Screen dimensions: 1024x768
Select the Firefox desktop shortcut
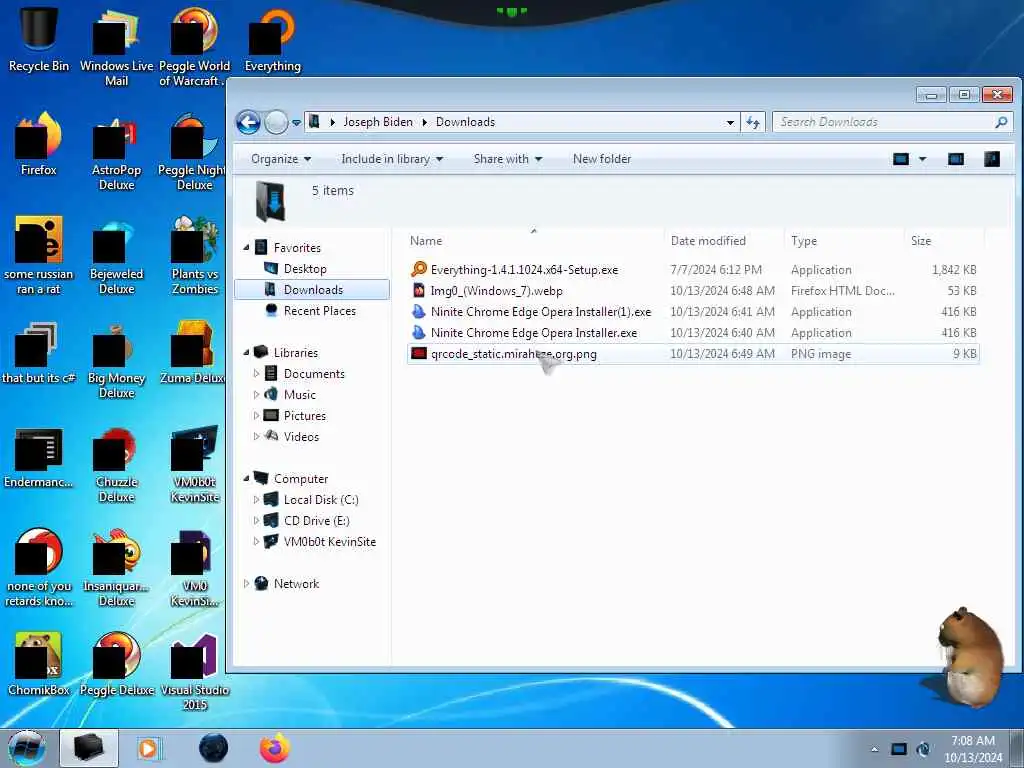(x=39, y=144)
